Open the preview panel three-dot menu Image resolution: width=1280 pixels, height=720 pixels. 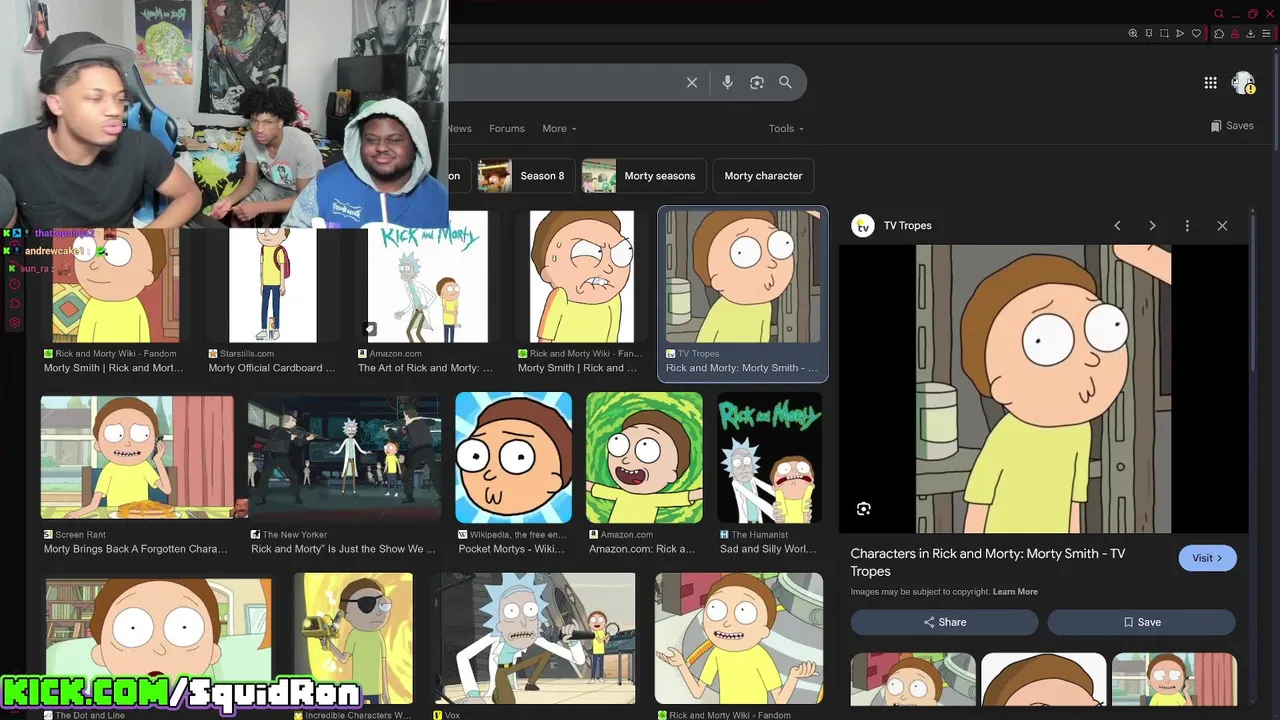coord(1187,226)
